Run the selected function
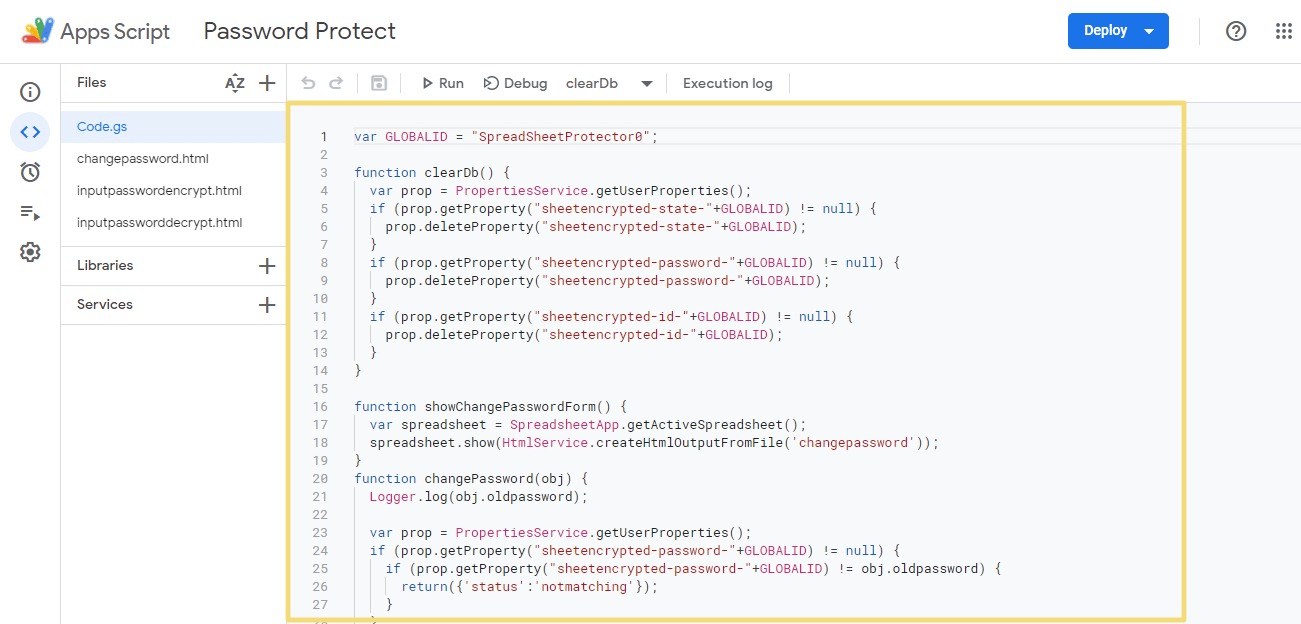This screenshot has height=624, width=1301. click(442, 83)
